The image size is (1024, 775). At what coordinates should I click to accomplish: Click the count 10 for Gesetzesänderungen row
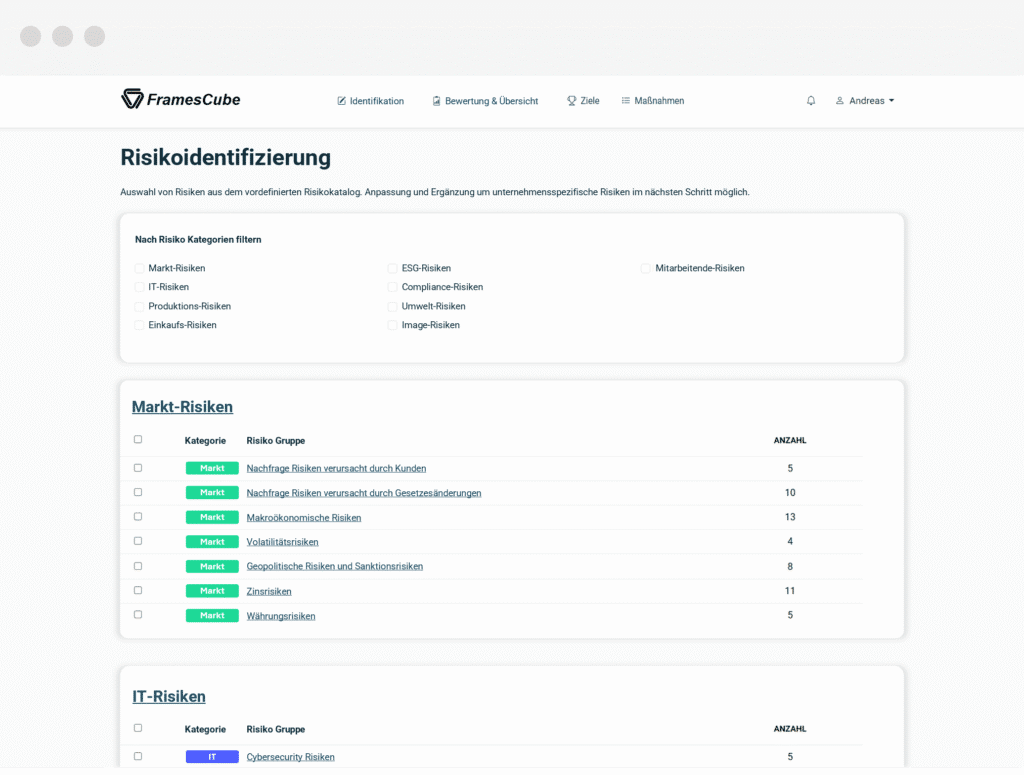(790, 493)
